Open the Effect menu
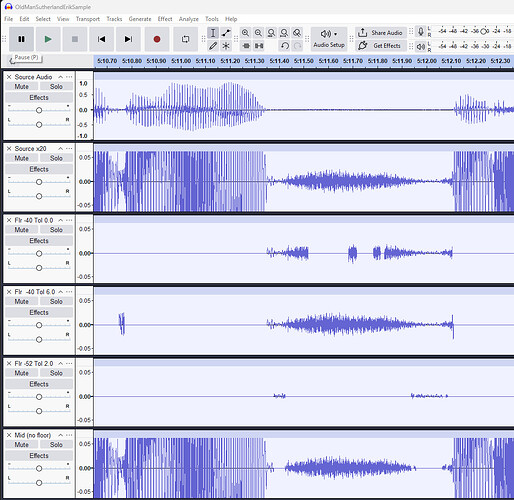Image resolution: width=514 pixels, height=500 pixels. point(165,19)
